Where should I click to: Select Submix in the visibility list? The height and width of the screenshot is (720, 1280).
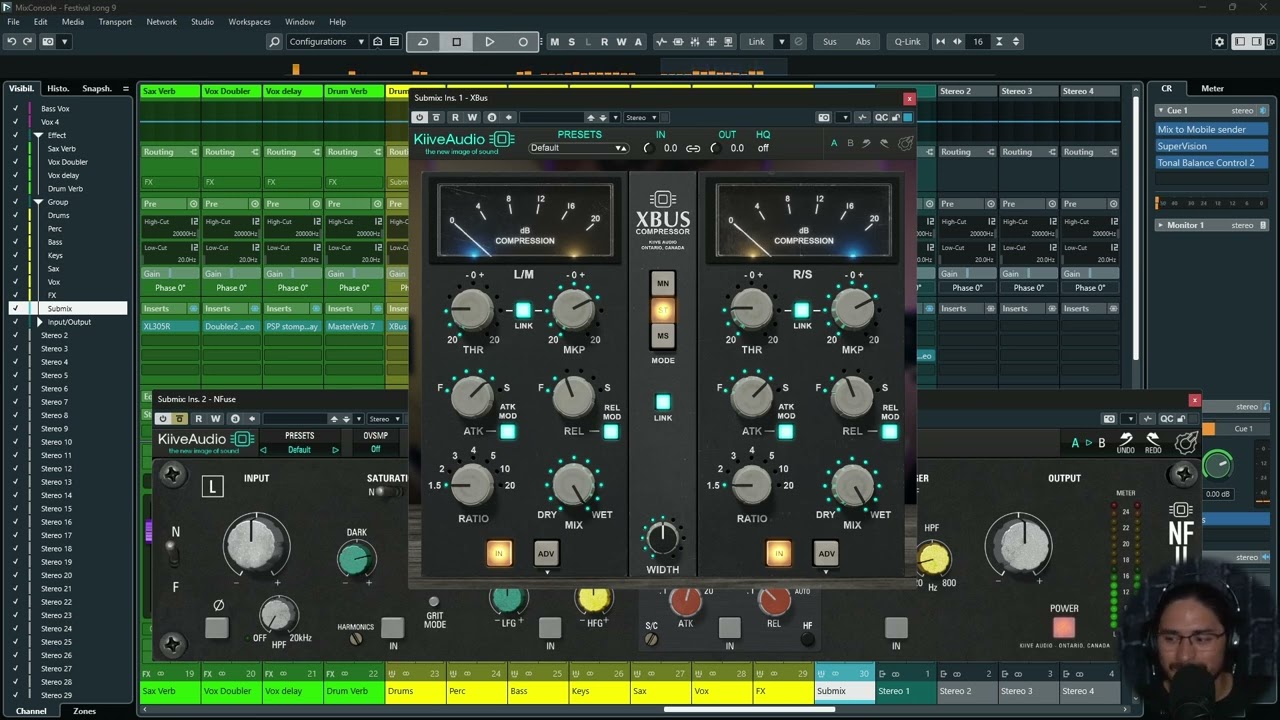[60, 309]
